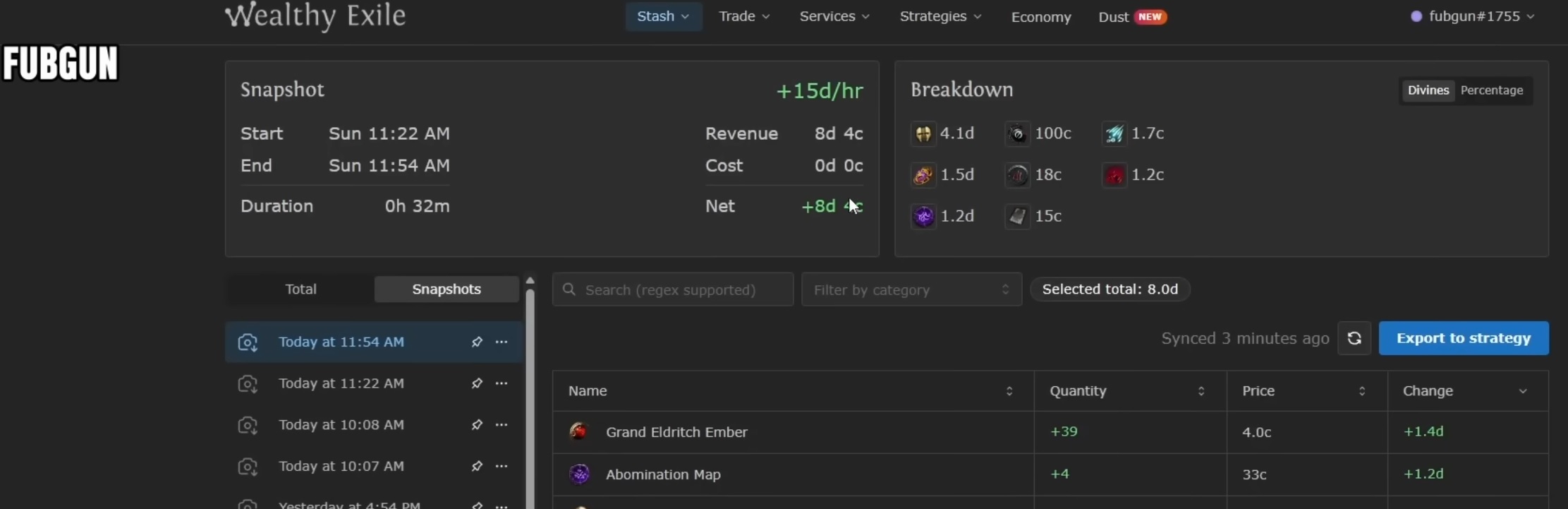Click the Selected total: 8.0d badge

coord(1110,289)
